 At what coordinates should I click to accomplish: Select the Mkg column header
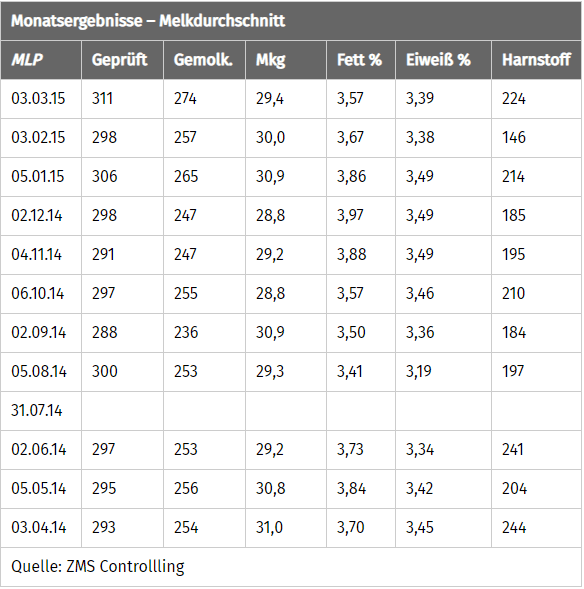pyautogui.click(x=270, y=60)
